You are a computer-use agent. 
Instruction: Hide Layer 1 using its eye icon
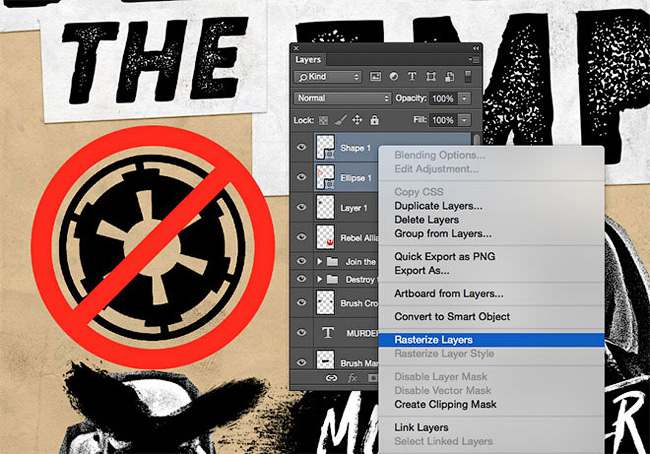coord(301,207)
